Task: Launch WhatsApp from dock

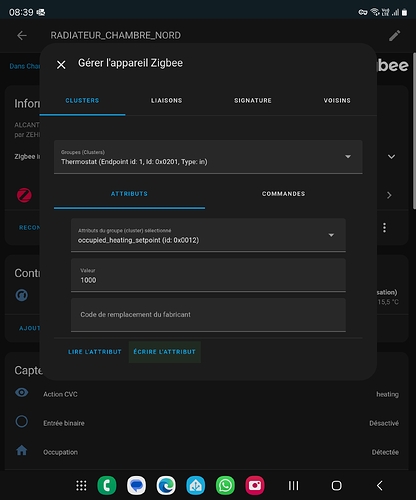Action: point(225,485)
